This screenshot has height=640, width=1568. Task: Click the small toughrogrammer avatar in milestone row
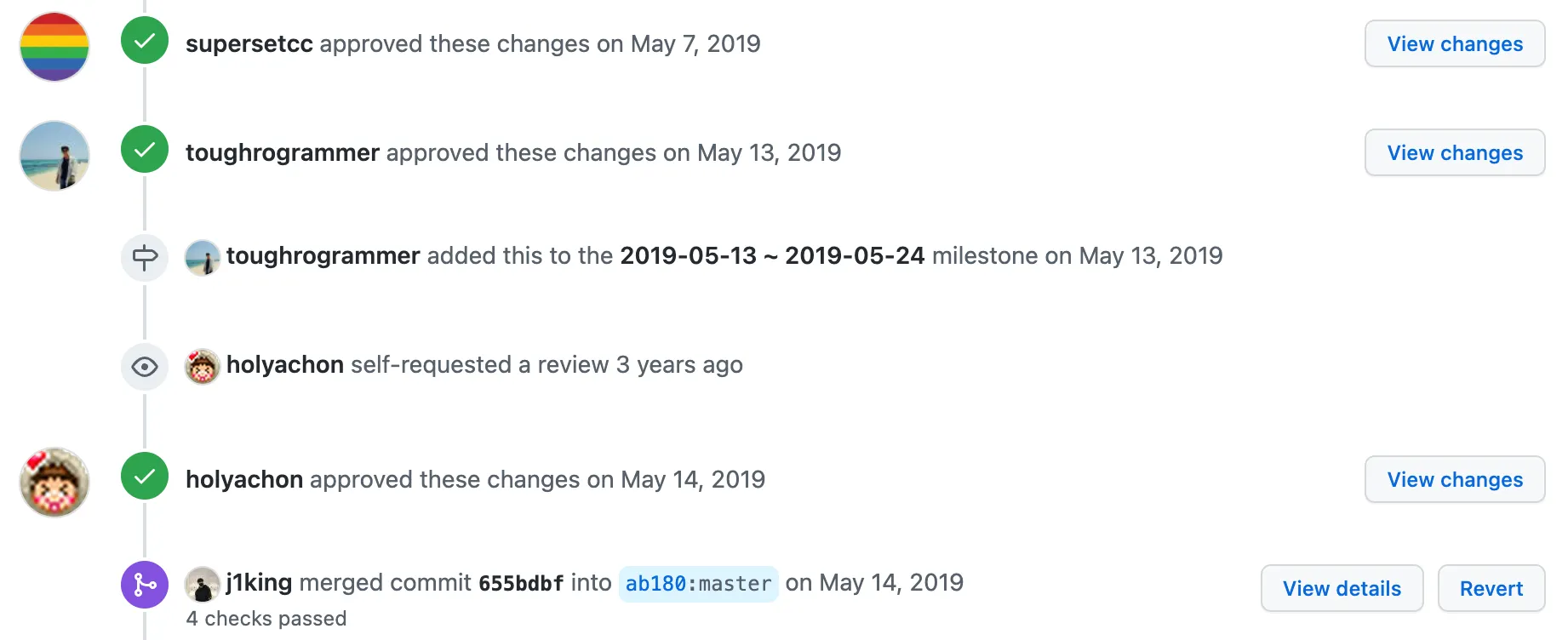203,258
